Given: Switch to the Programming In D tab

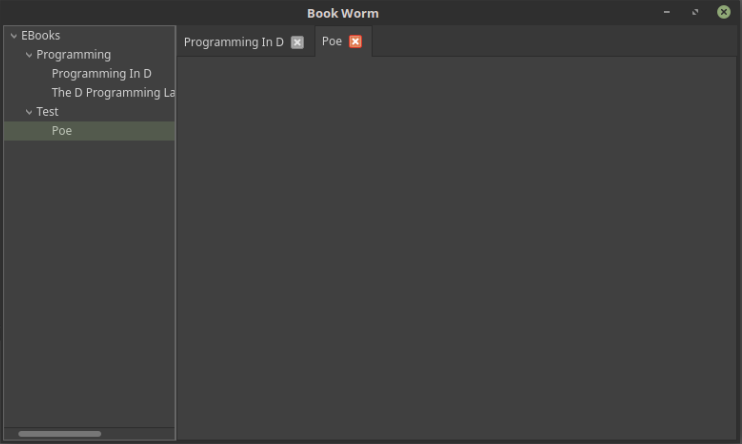Looking at the screenshot, I should (233, 42).
